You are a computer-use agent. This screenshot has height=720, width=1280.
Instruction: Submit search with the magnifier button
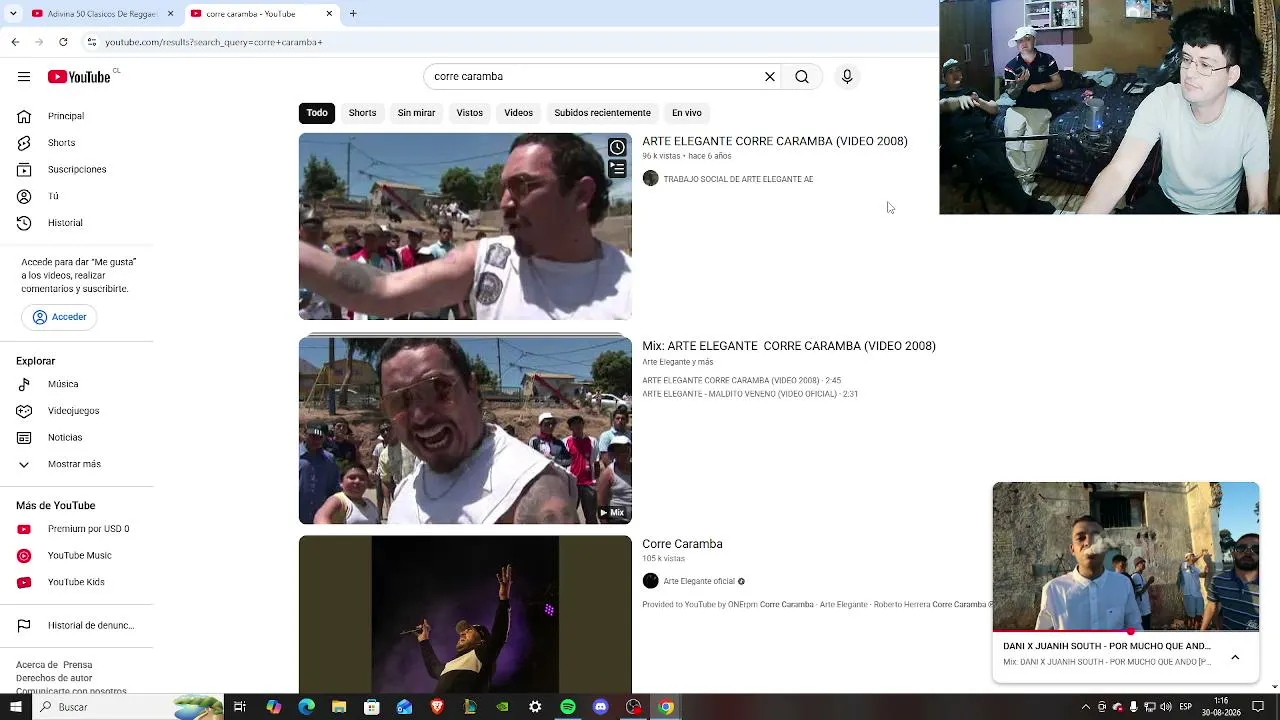(802, 77)
